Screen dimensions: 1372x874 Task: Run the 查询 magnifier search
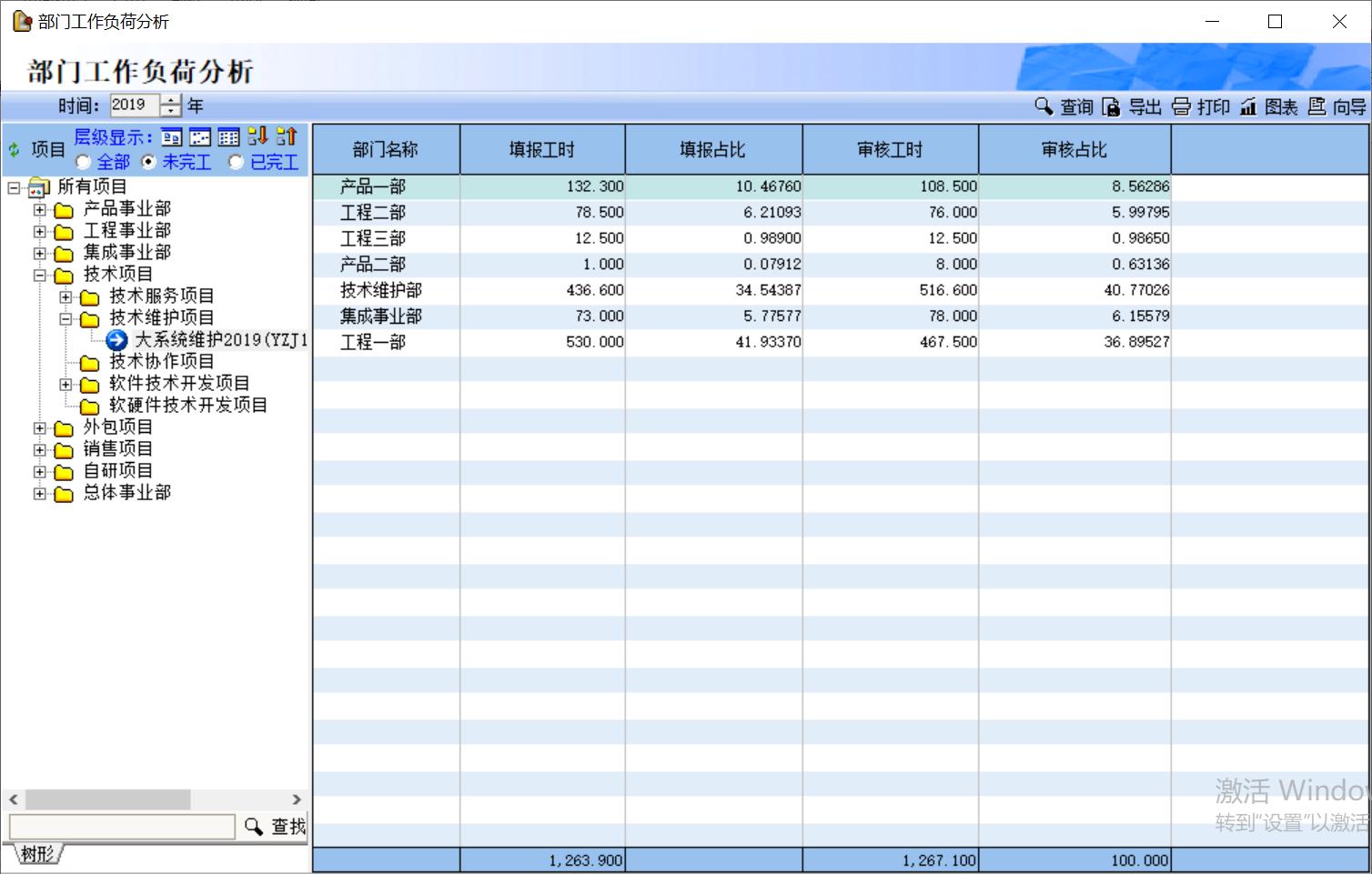click(1064, 107)
